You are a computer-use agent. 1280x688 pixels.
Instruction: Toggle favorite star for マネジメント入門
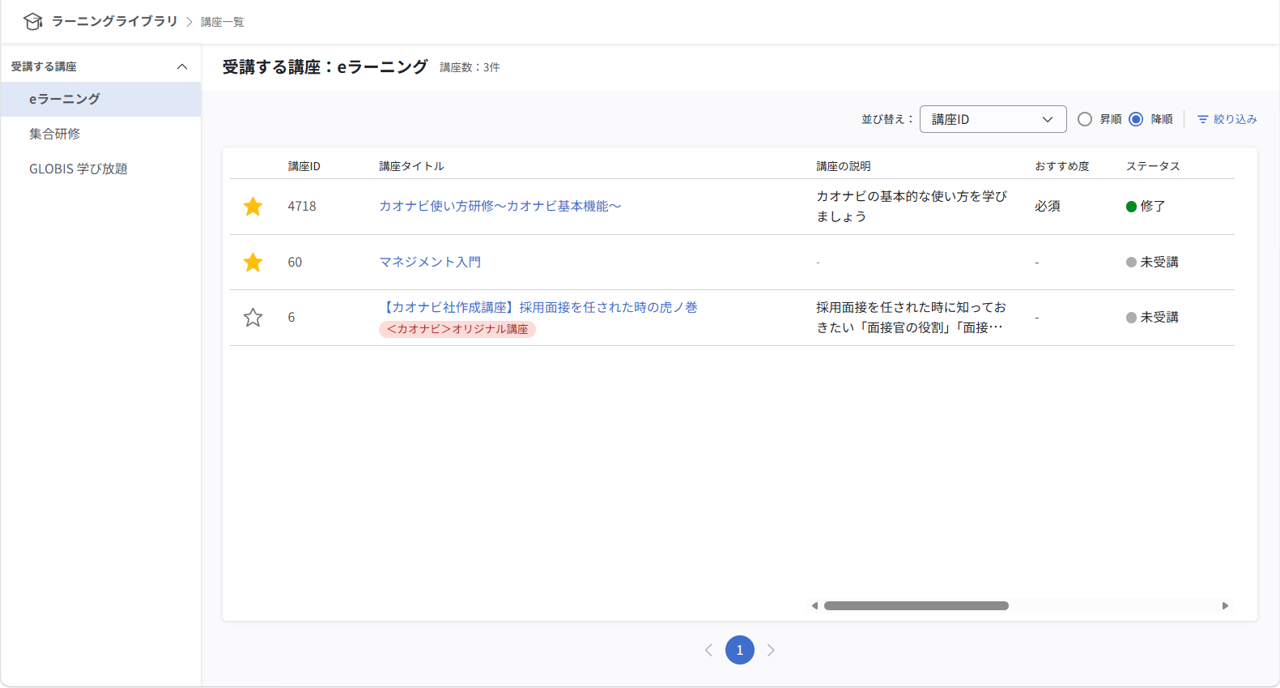(253, 262)
